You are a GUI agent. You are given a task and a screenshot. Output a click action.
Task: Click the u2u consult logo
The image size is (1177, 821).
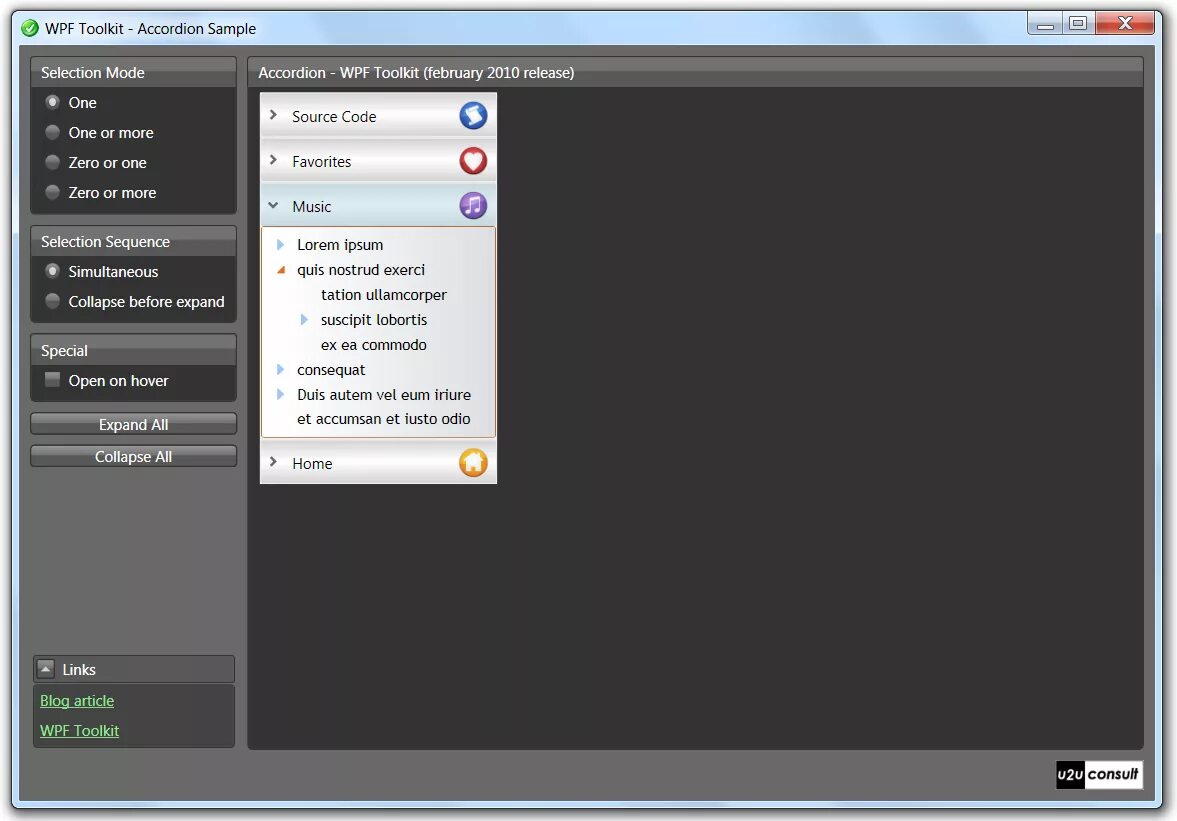pyautogui.click(x=1099, y=774)
